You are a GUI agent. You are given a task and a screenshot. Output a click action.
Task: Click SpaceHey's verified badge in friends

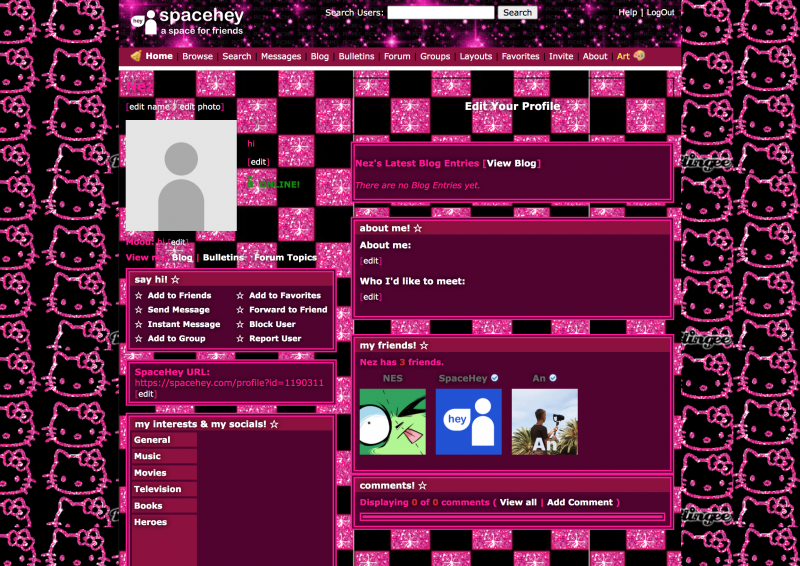(x=494, y=378)
